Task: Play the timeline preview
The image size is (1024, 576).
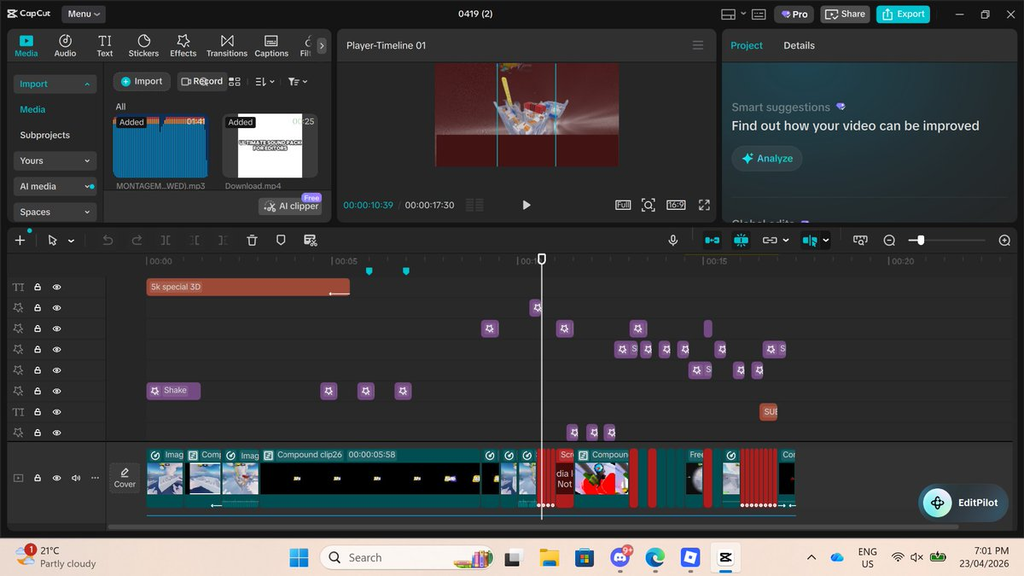Action: (526, 205)
